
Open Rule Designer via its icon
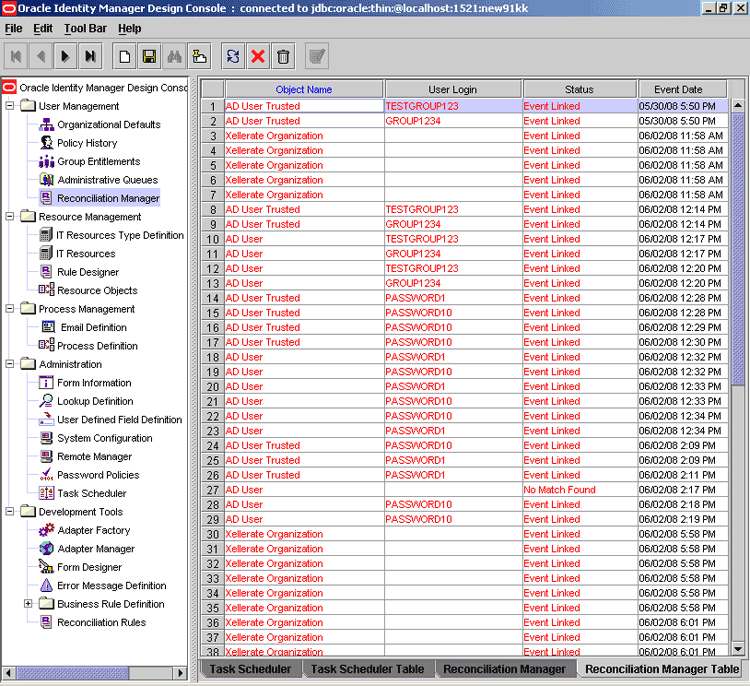(46, 272)
